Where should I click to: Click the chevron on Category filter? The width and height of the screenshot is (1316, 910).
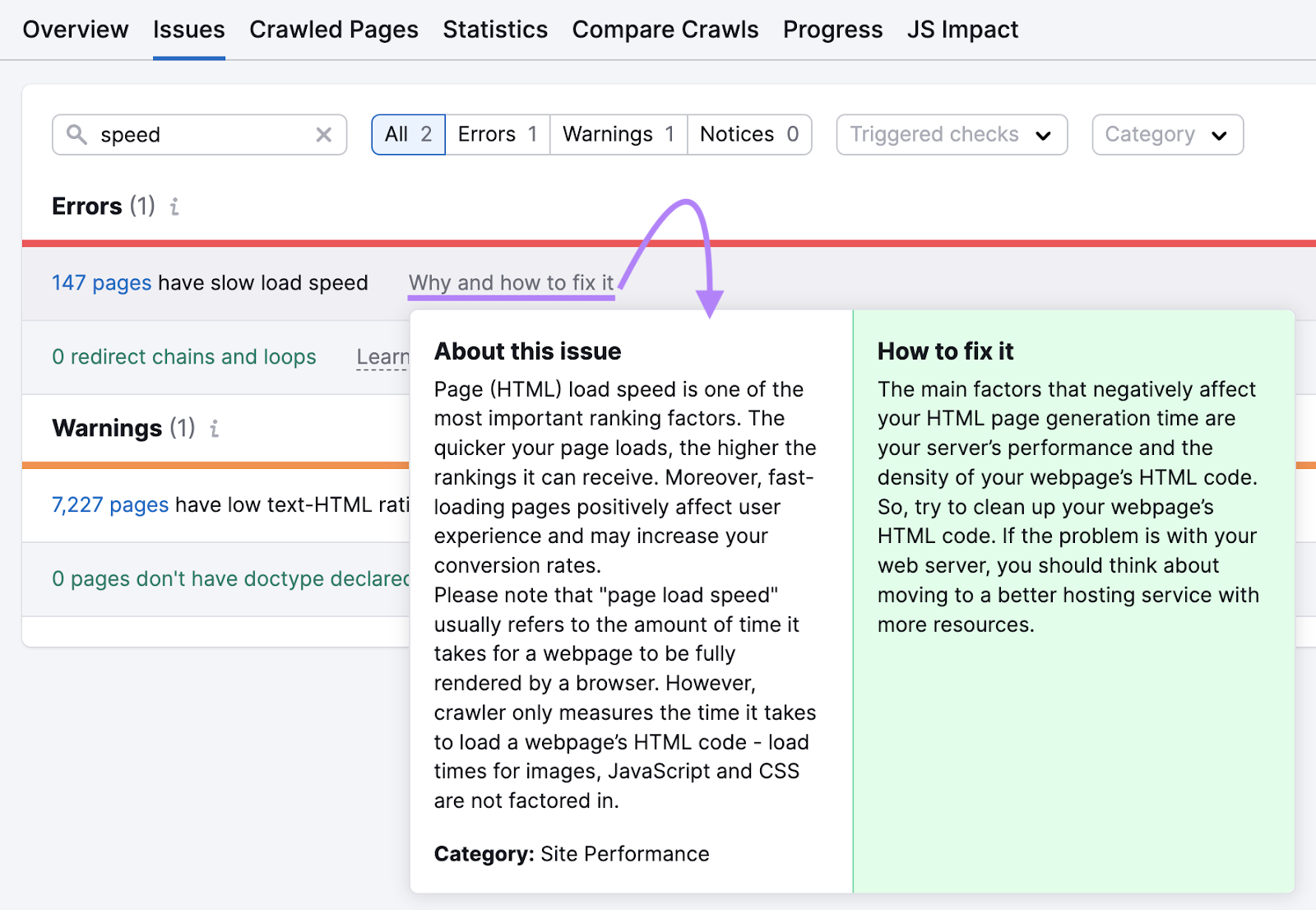(x=1219, y=134)
